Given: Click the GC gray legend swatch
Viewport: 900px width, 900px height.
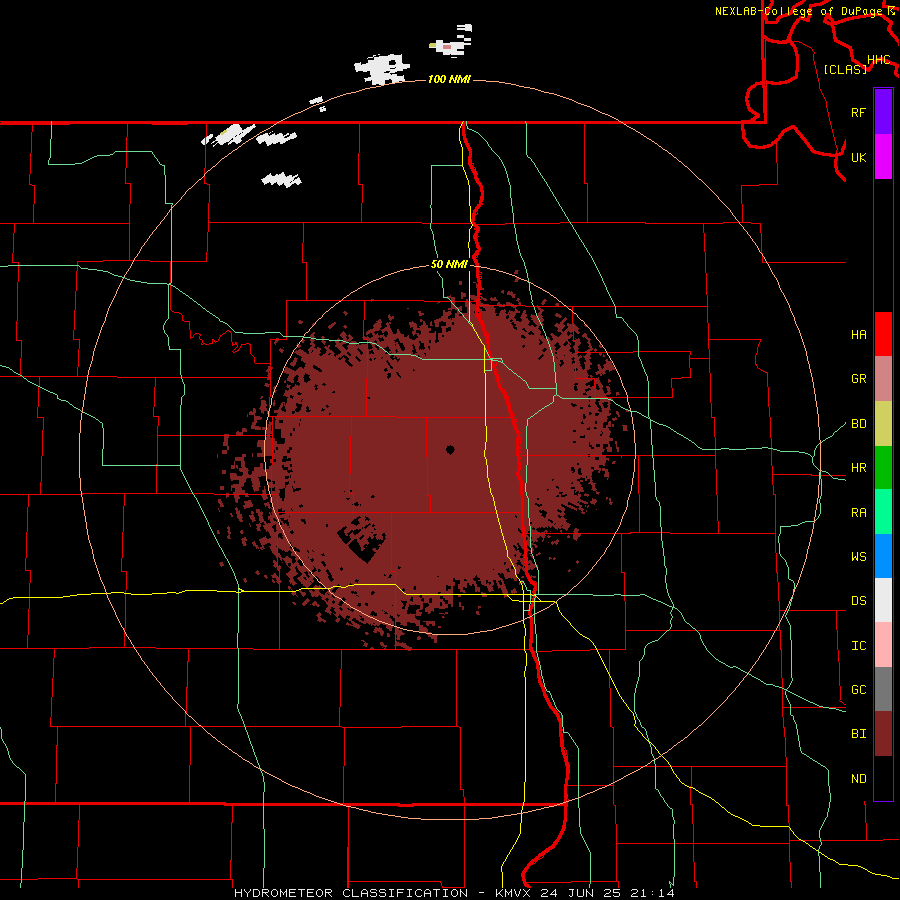Looking at the screenshot, I should 883,689.
